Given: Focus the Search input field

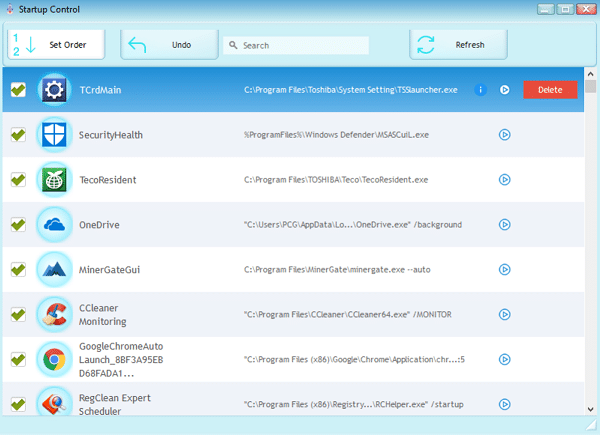Looking at the screenshot, I should 296,45.
